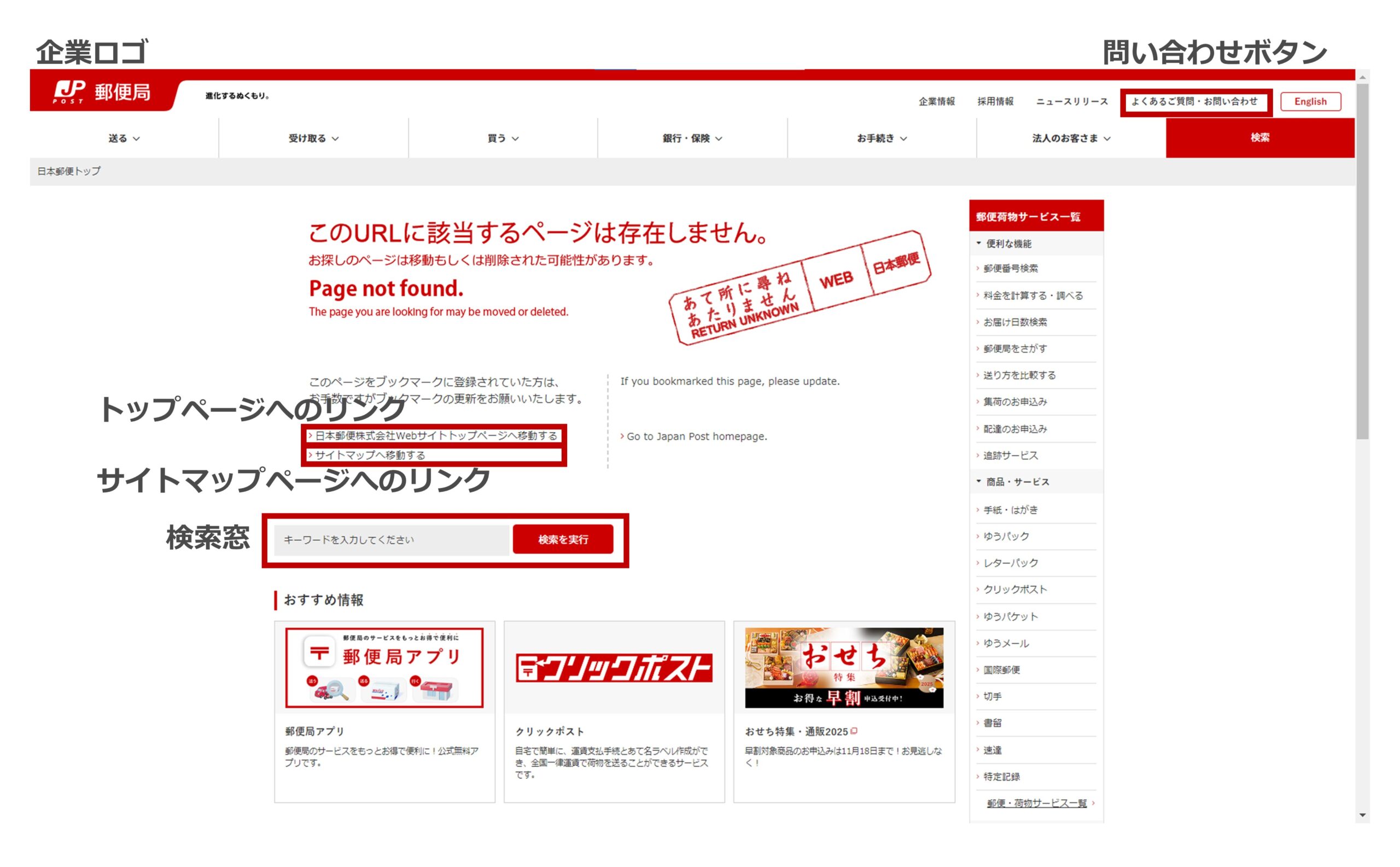Open 切手 sidebar link
This screenshot has width=1400, height=867.
pyautogui.click(x=992, y=696)
